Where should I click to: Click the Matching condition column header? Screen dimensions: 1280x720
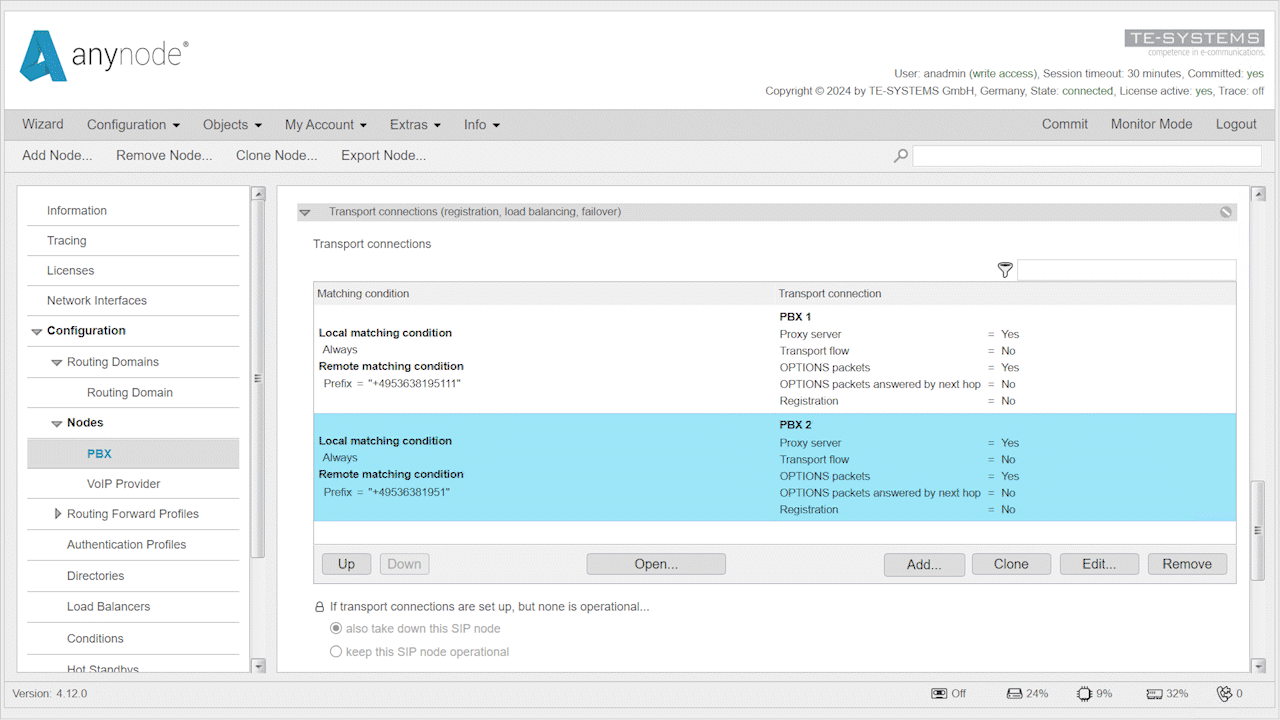click(363, 294)
